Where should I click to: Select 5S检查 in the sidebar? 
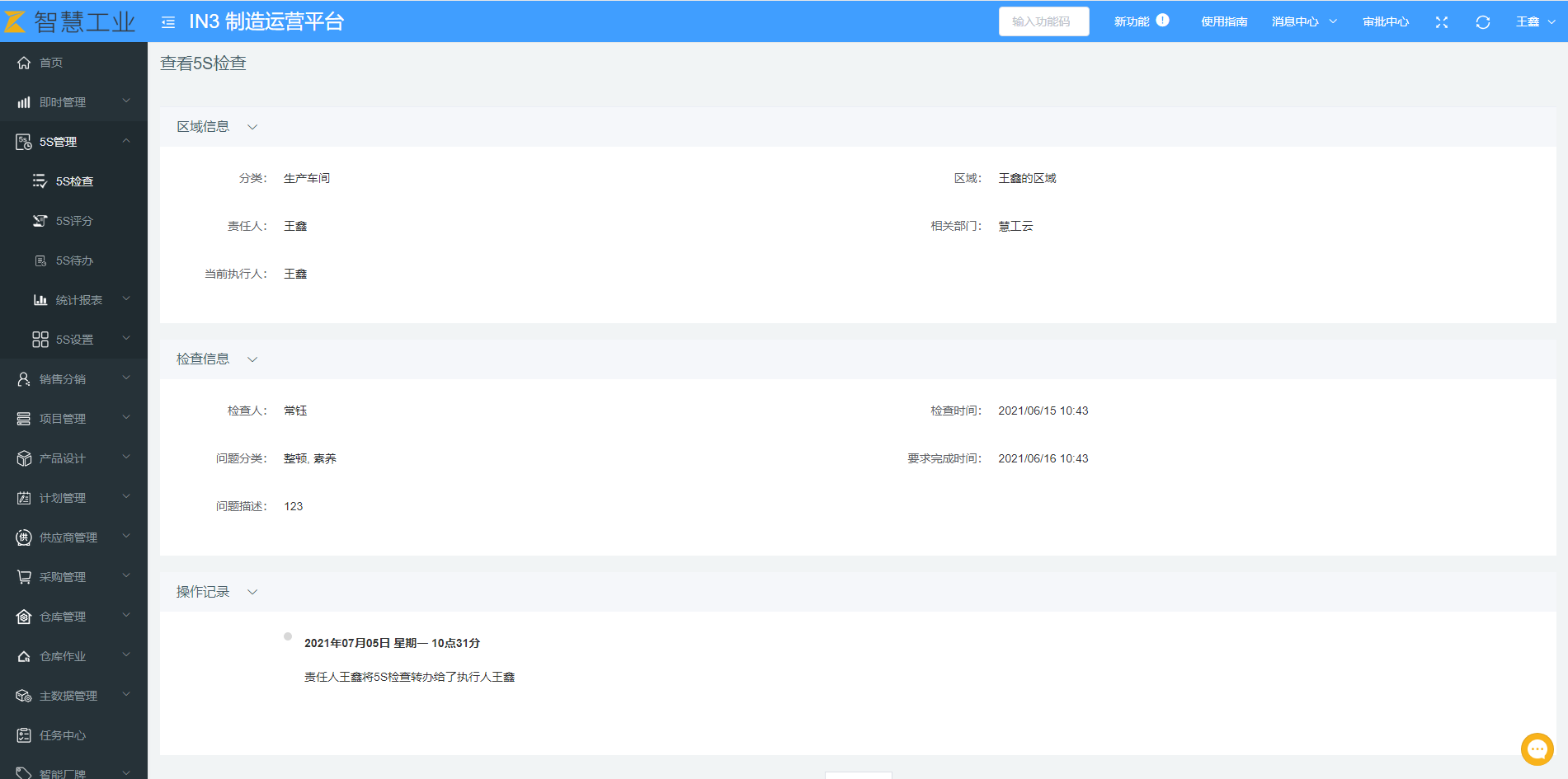74,181
